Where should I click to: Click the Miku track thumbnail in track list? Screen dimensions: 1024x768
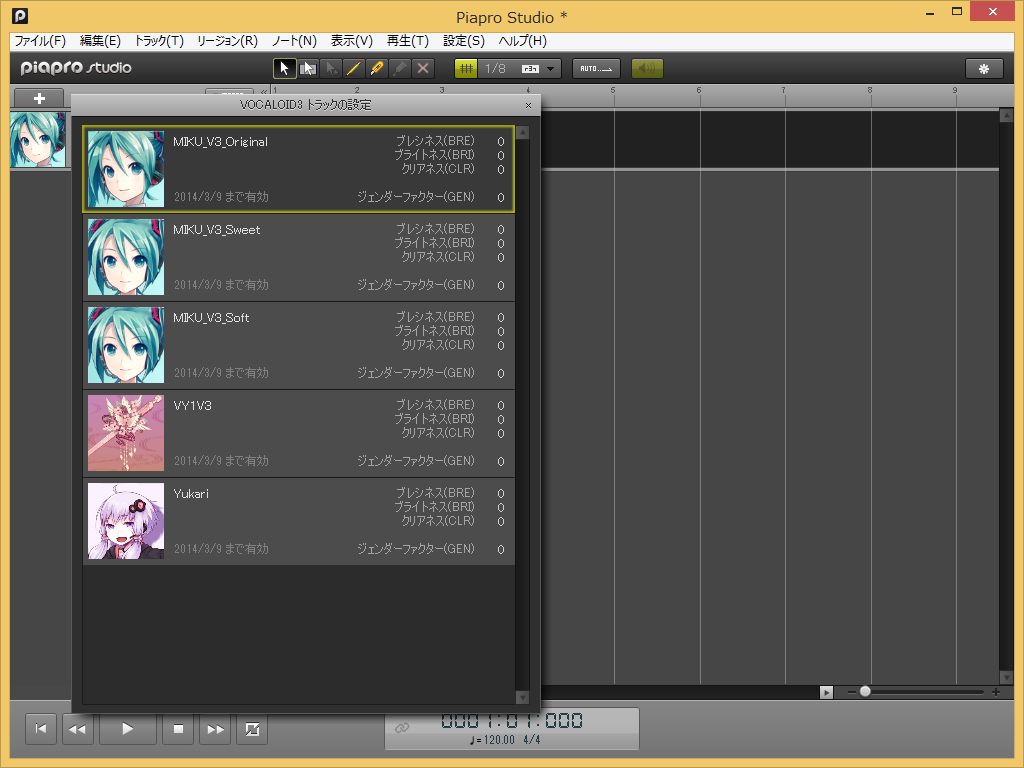tap(38, 139)
